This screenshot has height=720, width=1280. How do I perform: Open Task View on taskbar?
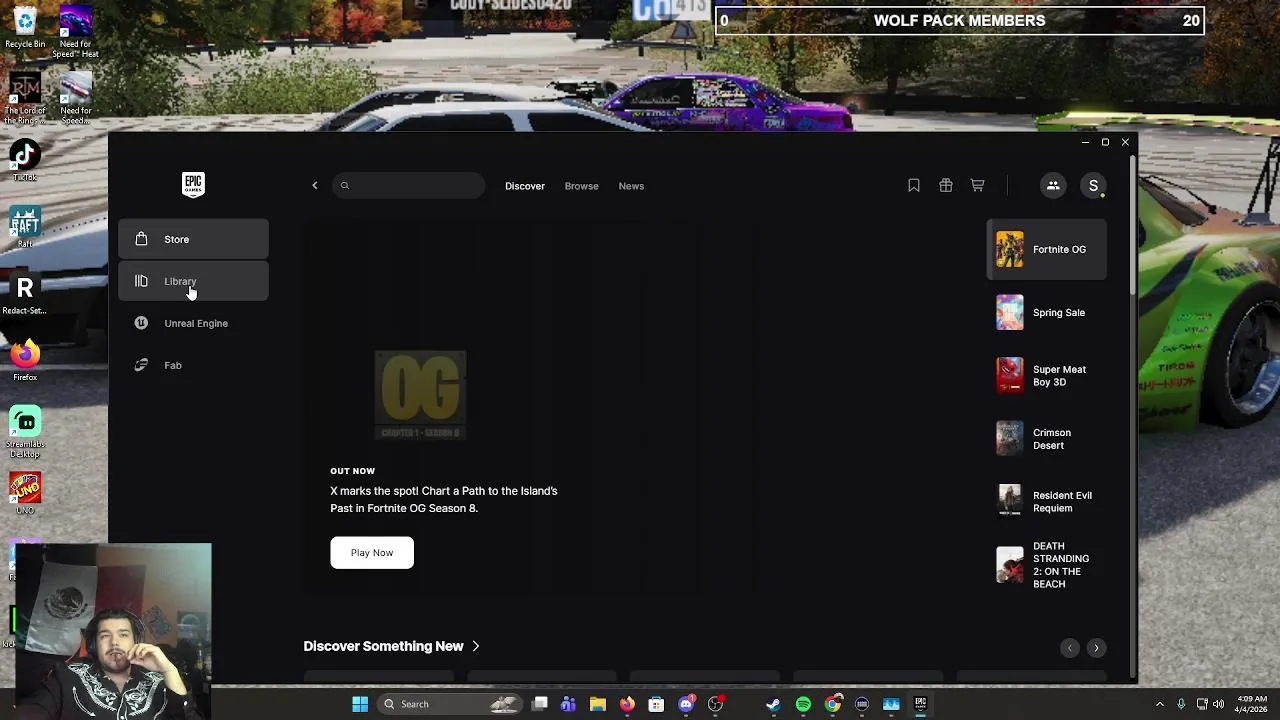(539, 704)
